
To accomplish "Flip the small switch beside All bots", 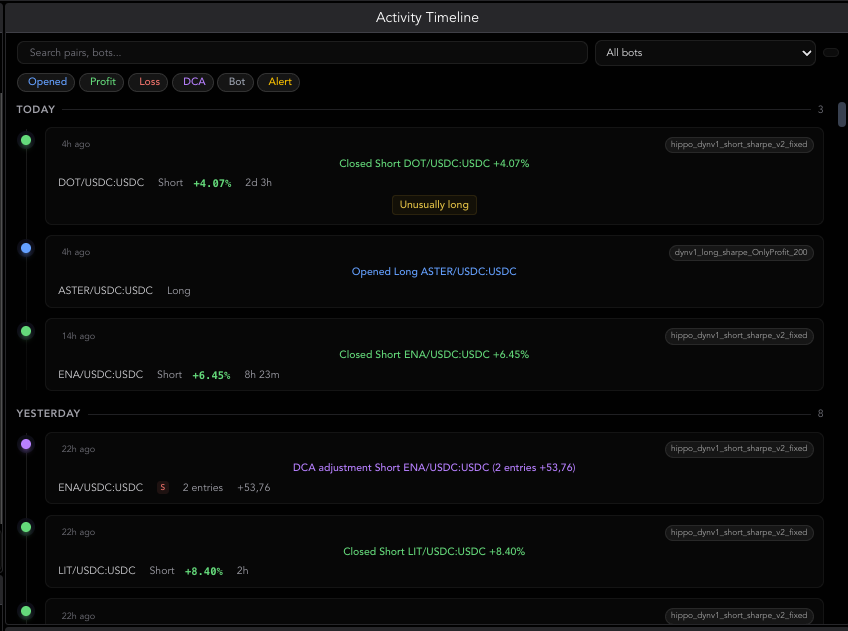I will point(831,52).
